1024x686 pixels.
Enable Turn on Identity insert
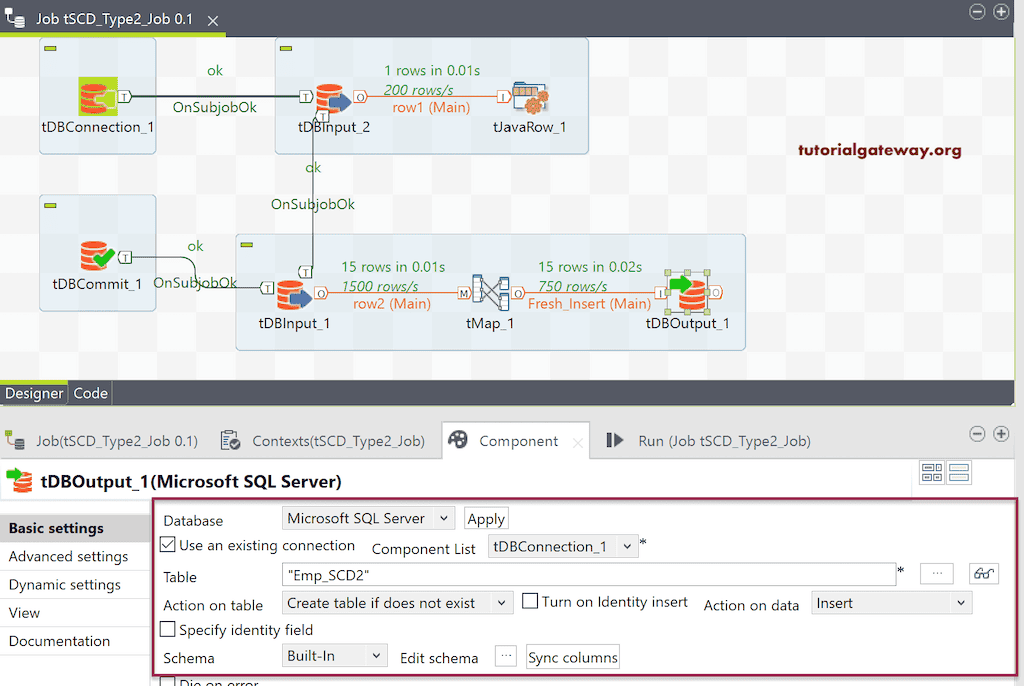pyautogui.click(x=530, y=600)
